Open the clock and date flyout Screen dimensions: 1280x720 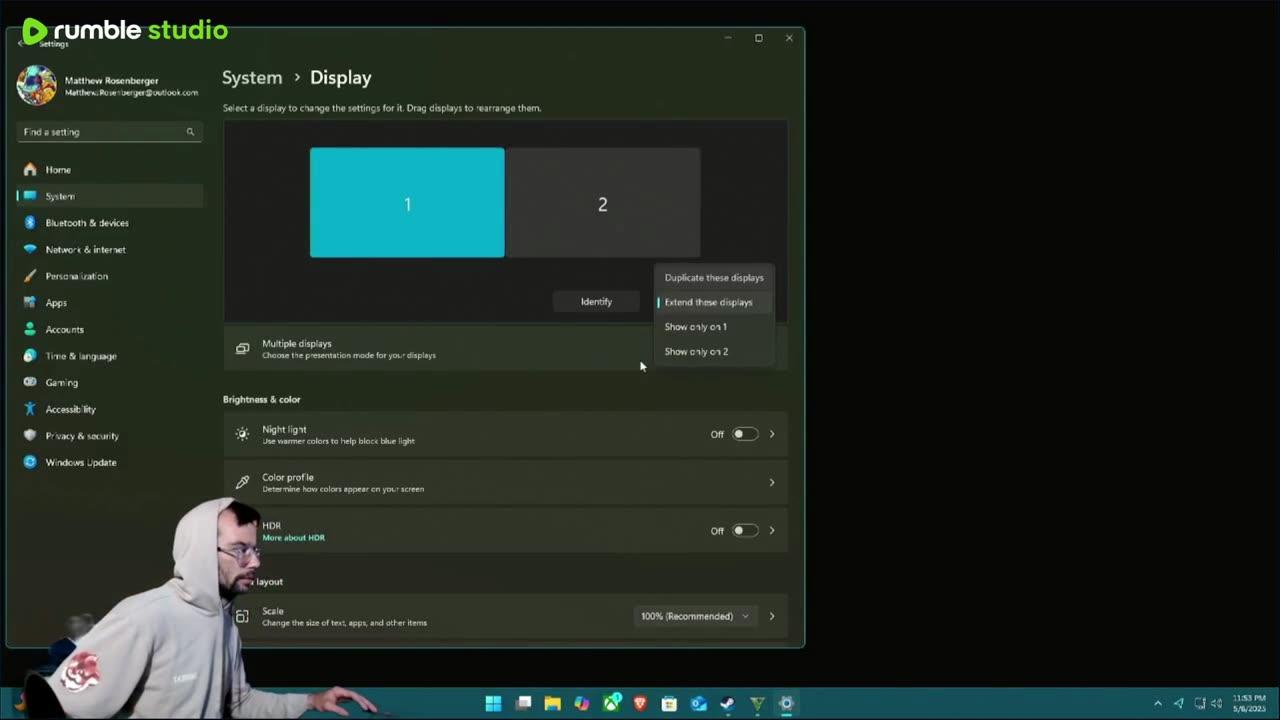[x=1247, y=703]
